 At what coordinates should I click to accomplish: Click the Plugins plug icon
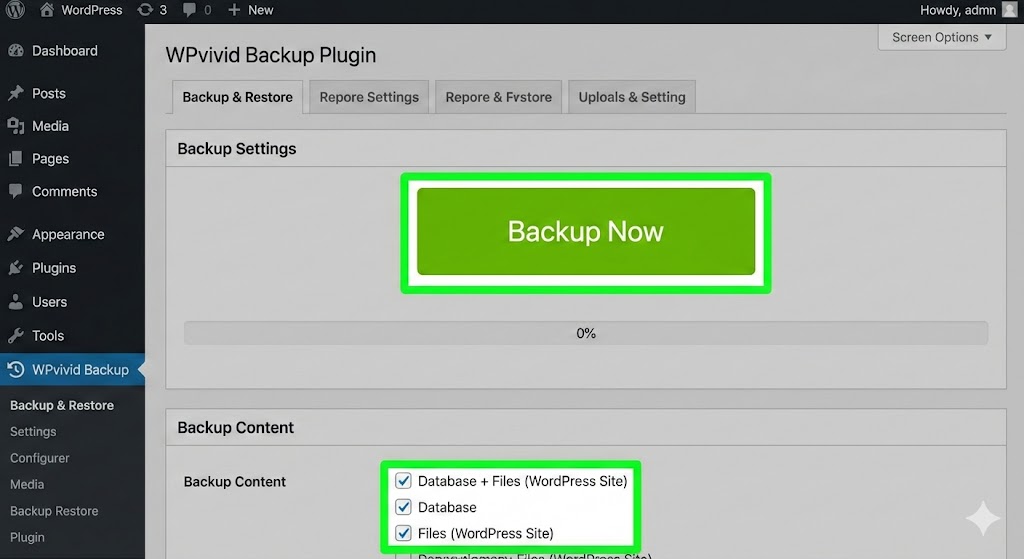(x=15, y=268)
